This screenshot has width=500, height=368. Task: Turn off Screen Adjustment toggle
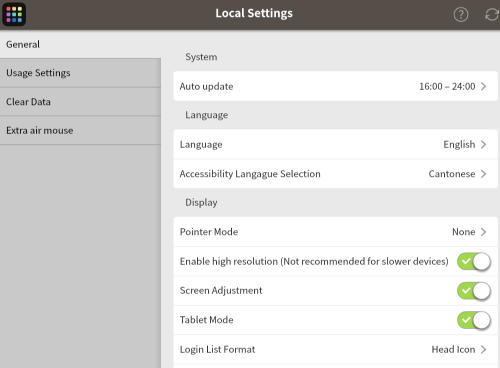(474, 291)
